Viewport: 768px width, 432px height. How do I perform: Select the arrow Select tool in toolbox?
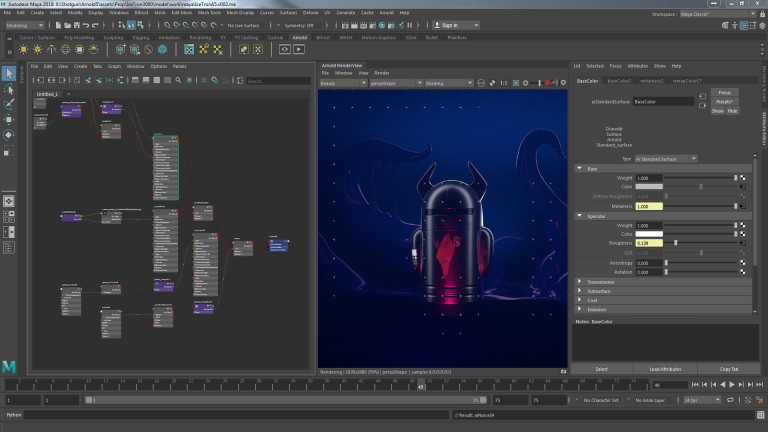(9, 73)
